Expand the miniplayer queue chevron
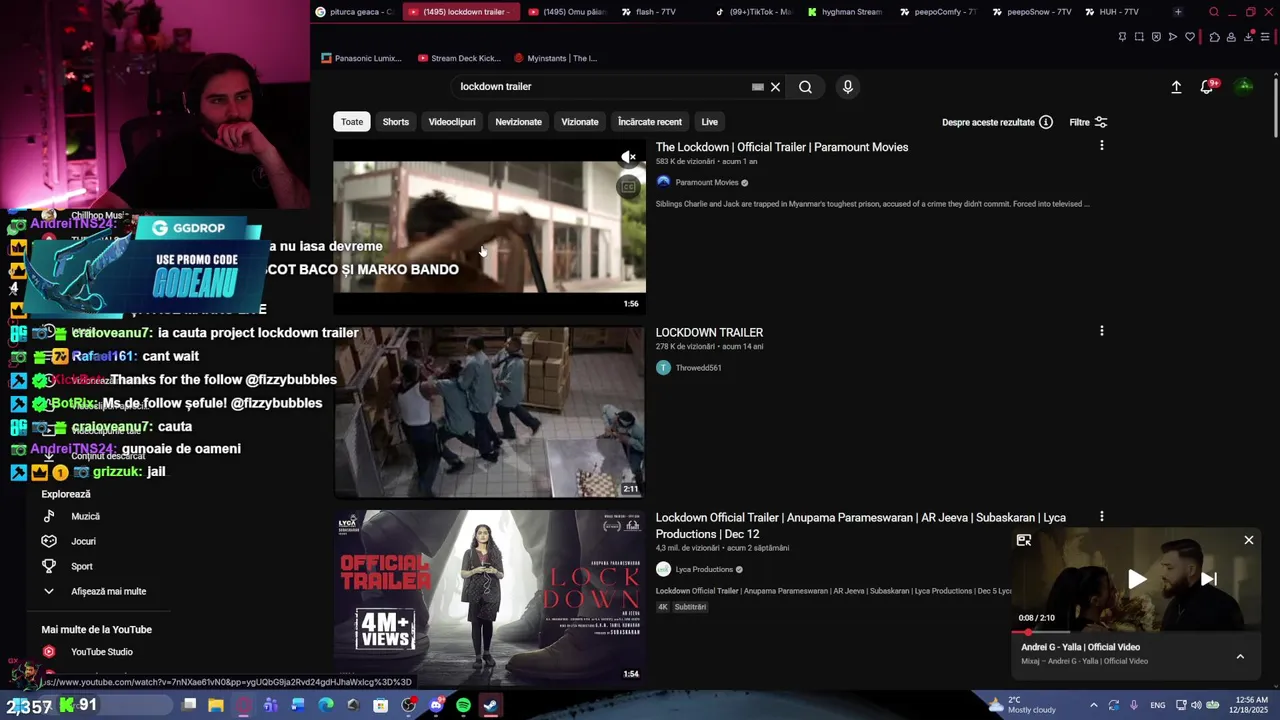The image size is (1280, 720). [1240, 657]
